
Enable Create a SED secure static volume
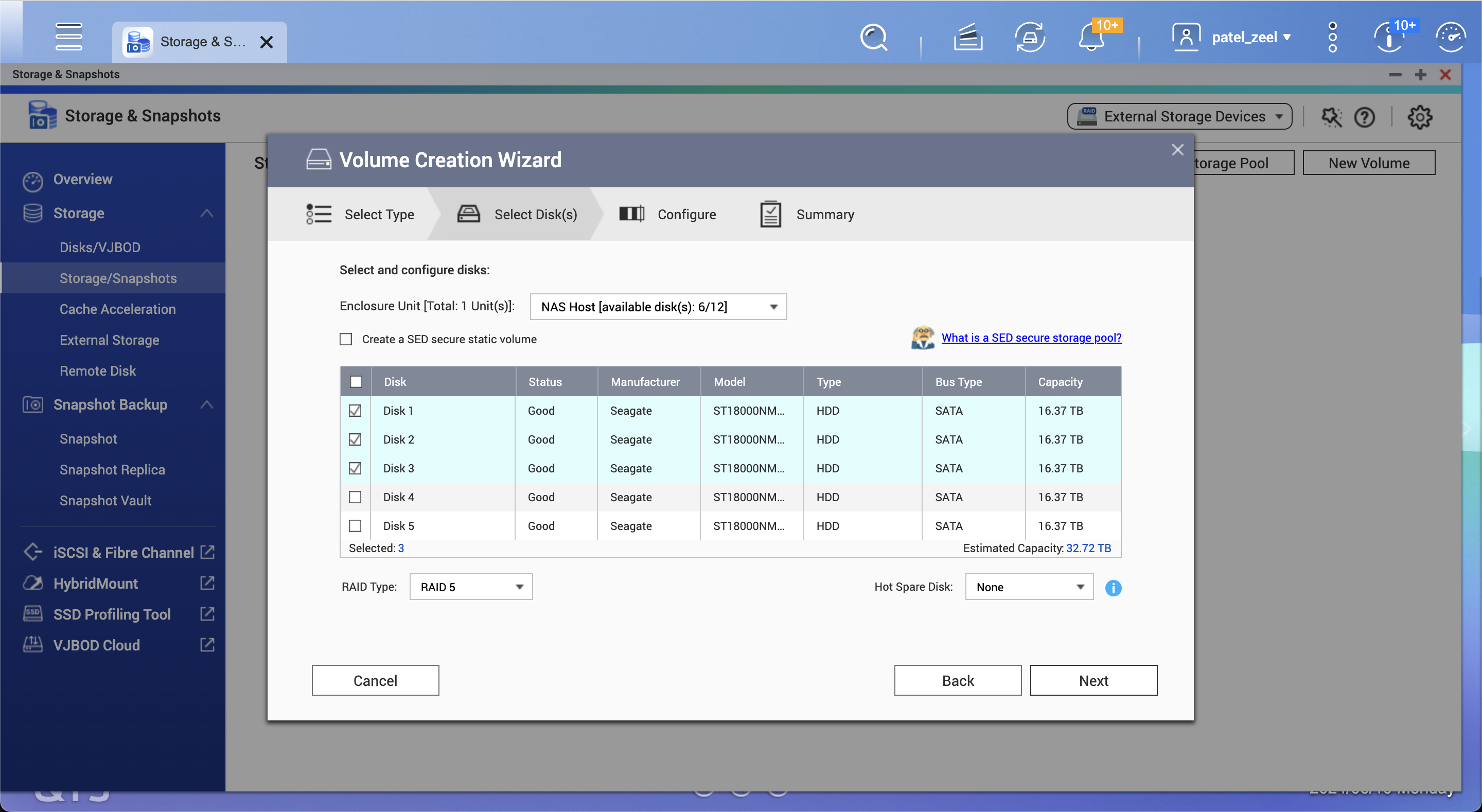[x=346, y=339]
